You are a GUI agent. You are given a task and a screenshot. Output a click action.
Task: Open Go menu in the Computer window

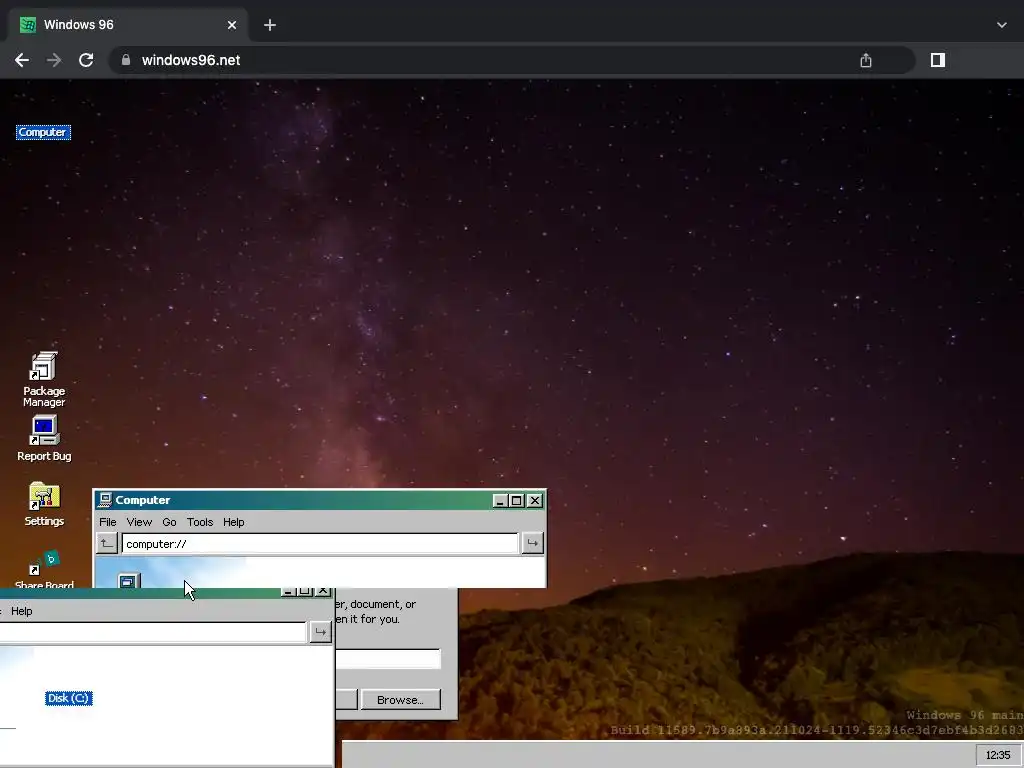coord(169,522)
